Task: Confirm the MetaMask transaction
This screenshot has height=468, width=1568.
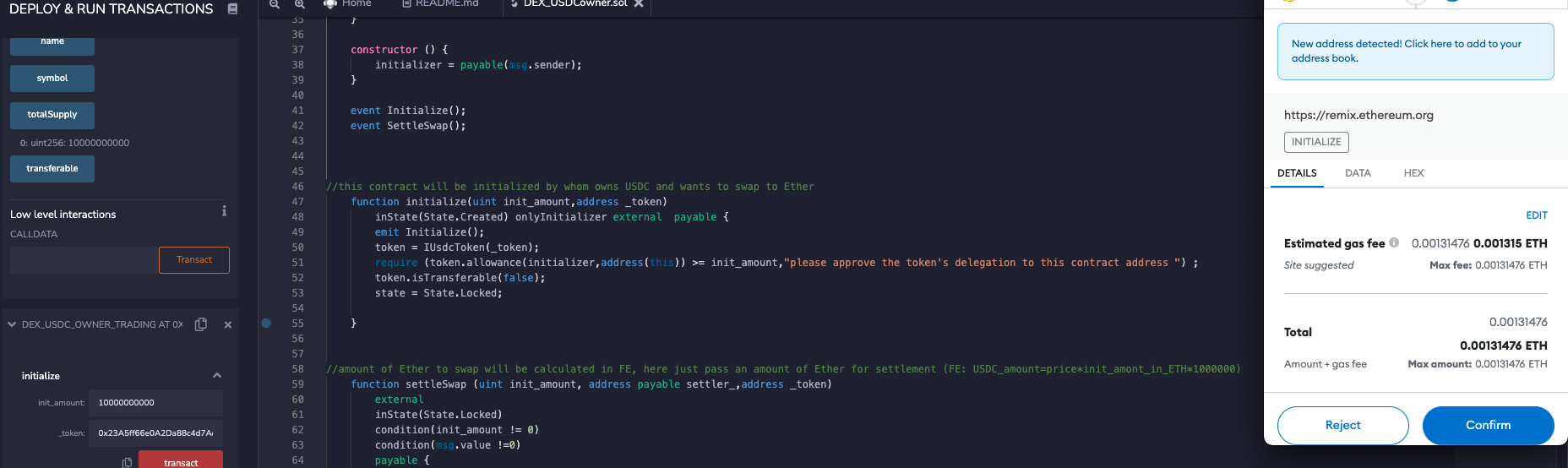Action: (1488, 425)
